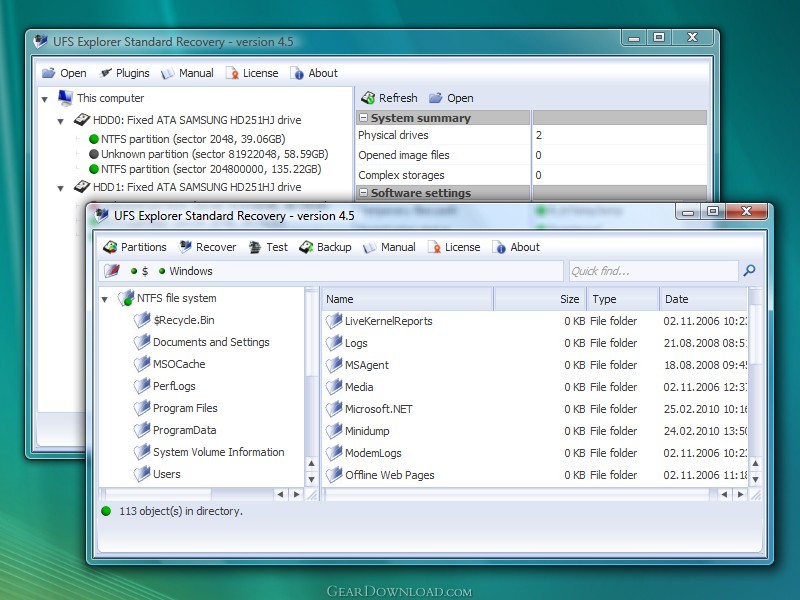Select the This computer root item
This screenshot has height=600, width=800.
(101, 97)
